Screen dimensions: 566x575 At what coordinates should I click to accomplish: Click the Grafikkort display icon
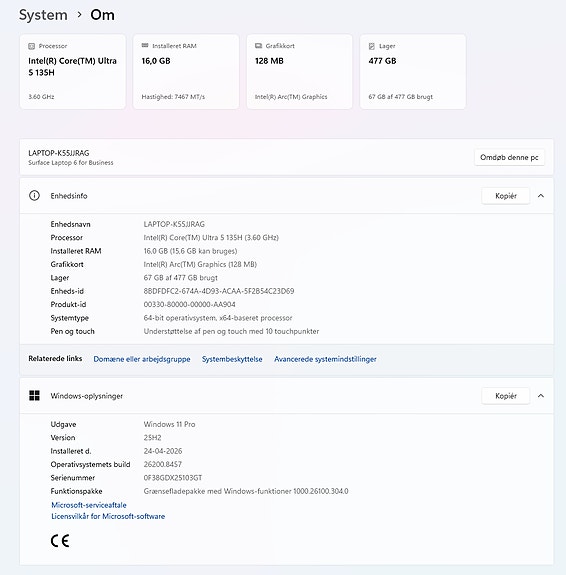click(x=258, y=46)
